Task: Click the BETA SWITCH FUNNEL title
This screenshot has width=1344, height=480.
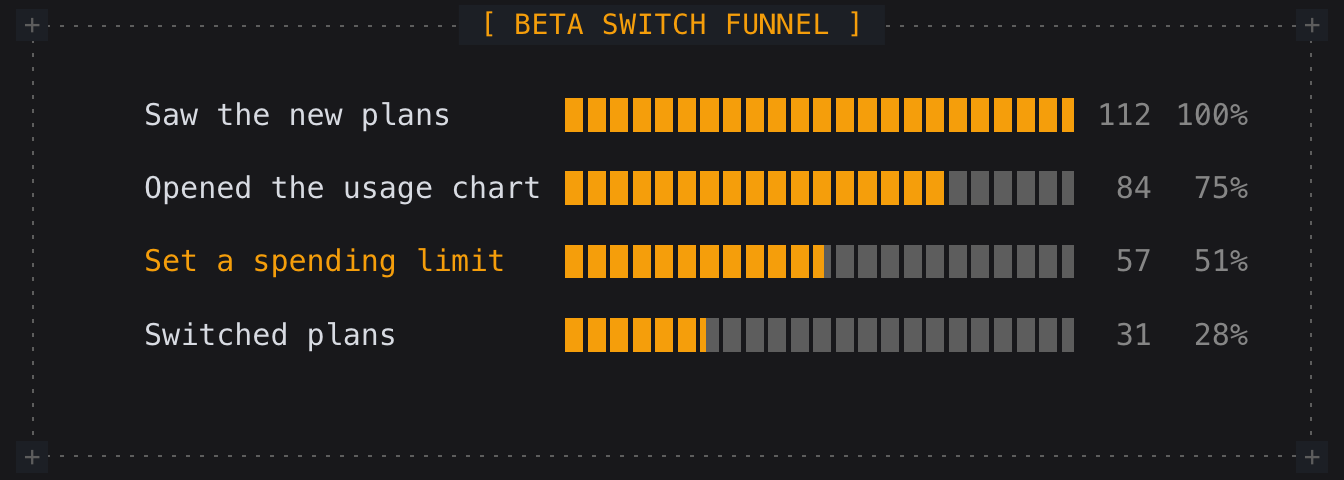Action: [671, 25]
